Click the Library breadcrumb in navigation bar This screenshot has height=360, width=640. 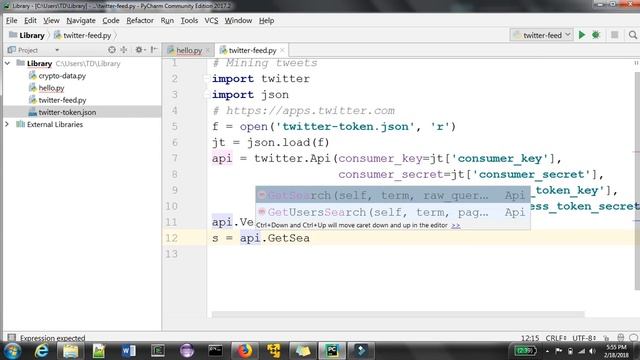27,36
